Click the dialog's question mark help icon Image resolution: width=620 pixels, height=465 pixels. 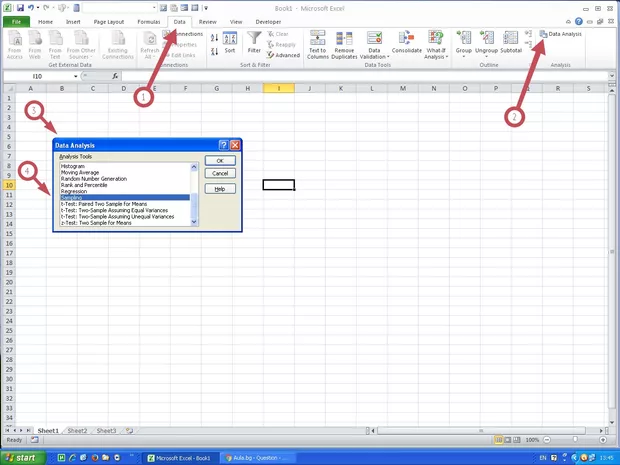[223, 145]
